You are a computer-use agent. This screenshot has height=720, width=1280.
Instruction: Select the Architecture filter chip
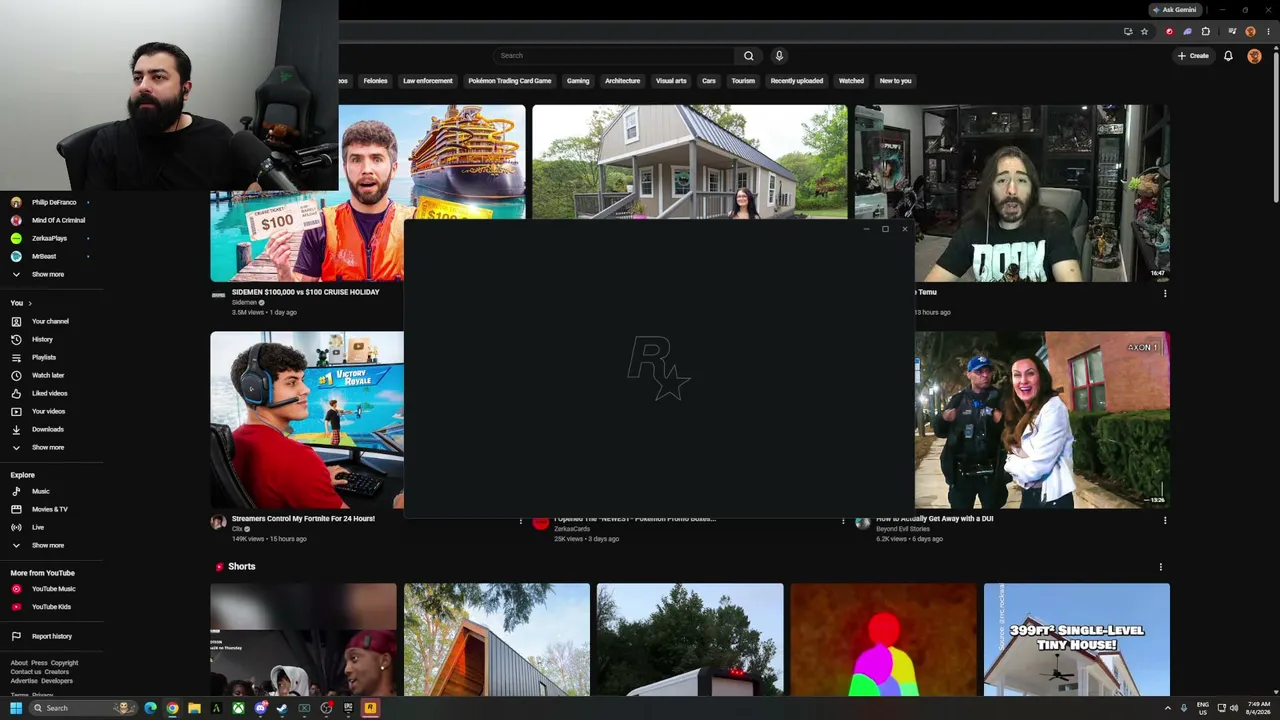pyautogui.click(x=622, y=81)
